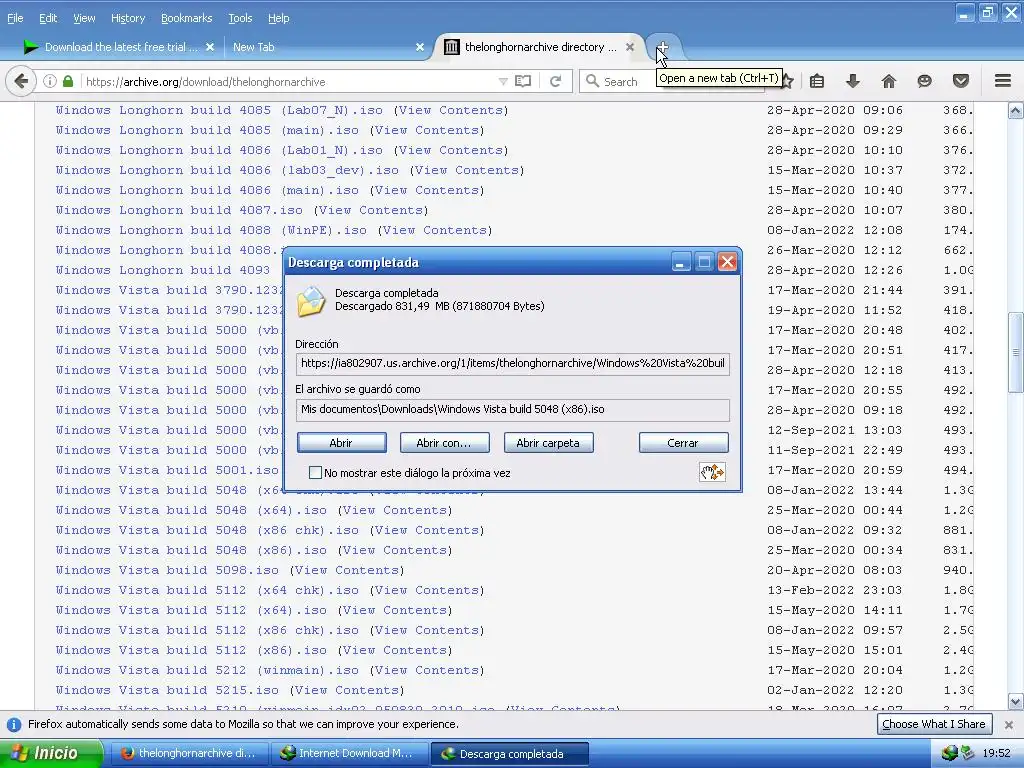
Task: Click the Abrir button
Action: tap(341, 443)
